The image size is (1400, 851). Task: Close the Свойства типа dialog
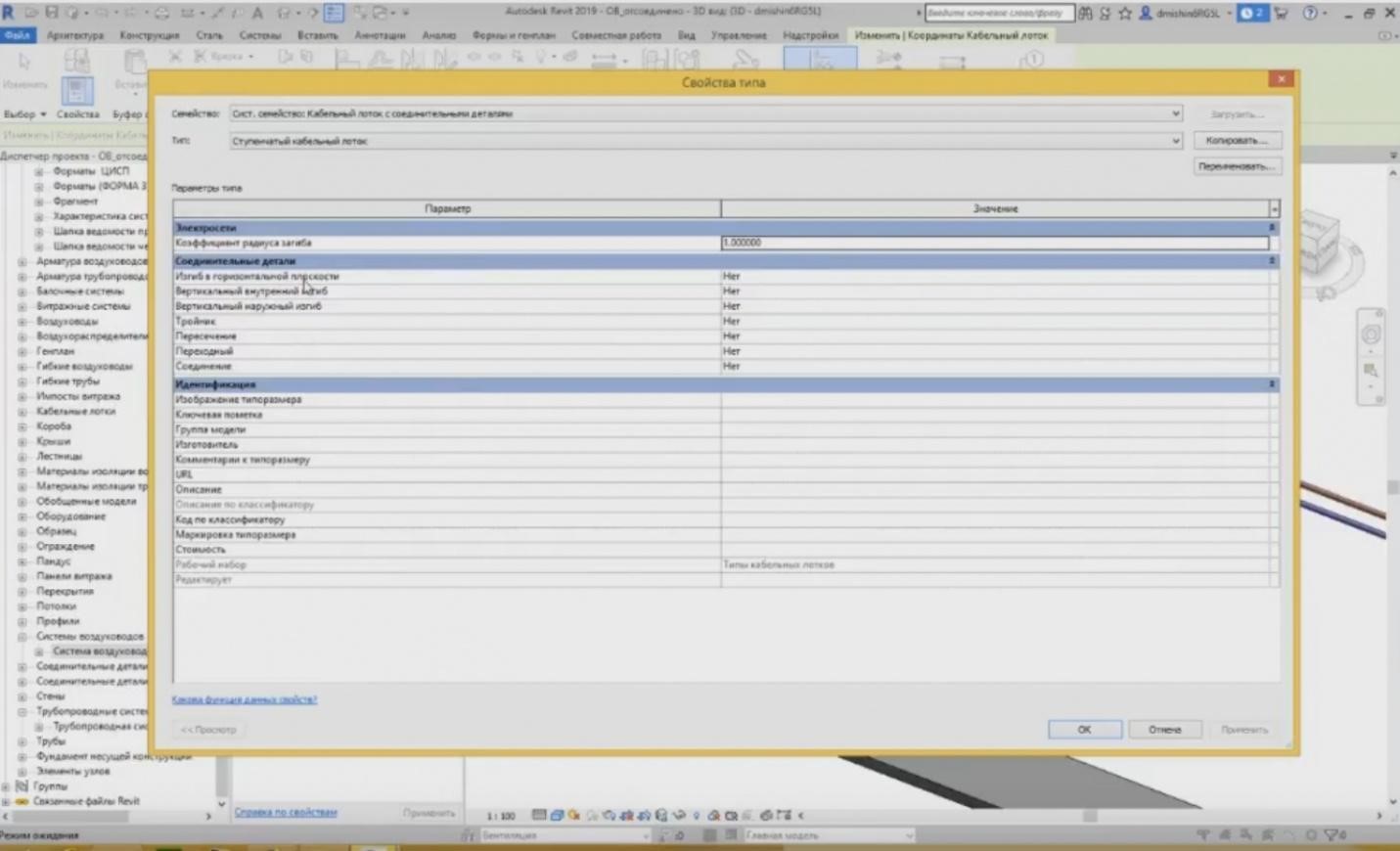pos(1281,79)
